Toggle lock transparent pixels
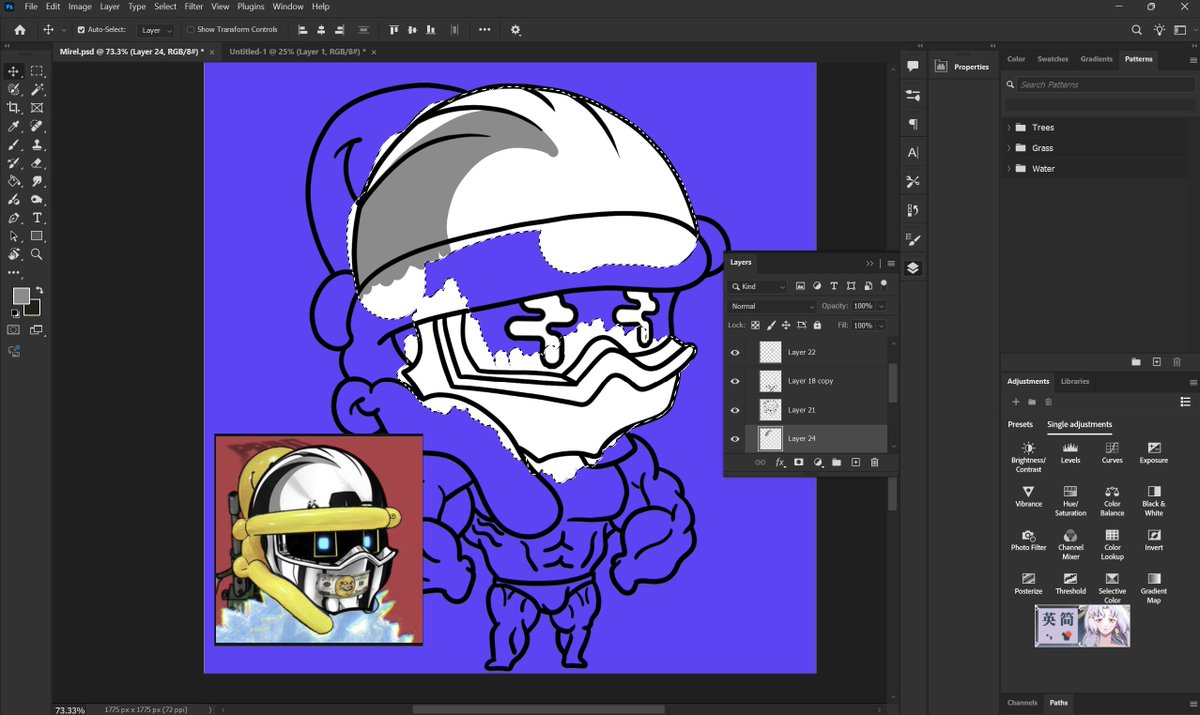This screenshot has height=715, width=1200. [755, 325]
